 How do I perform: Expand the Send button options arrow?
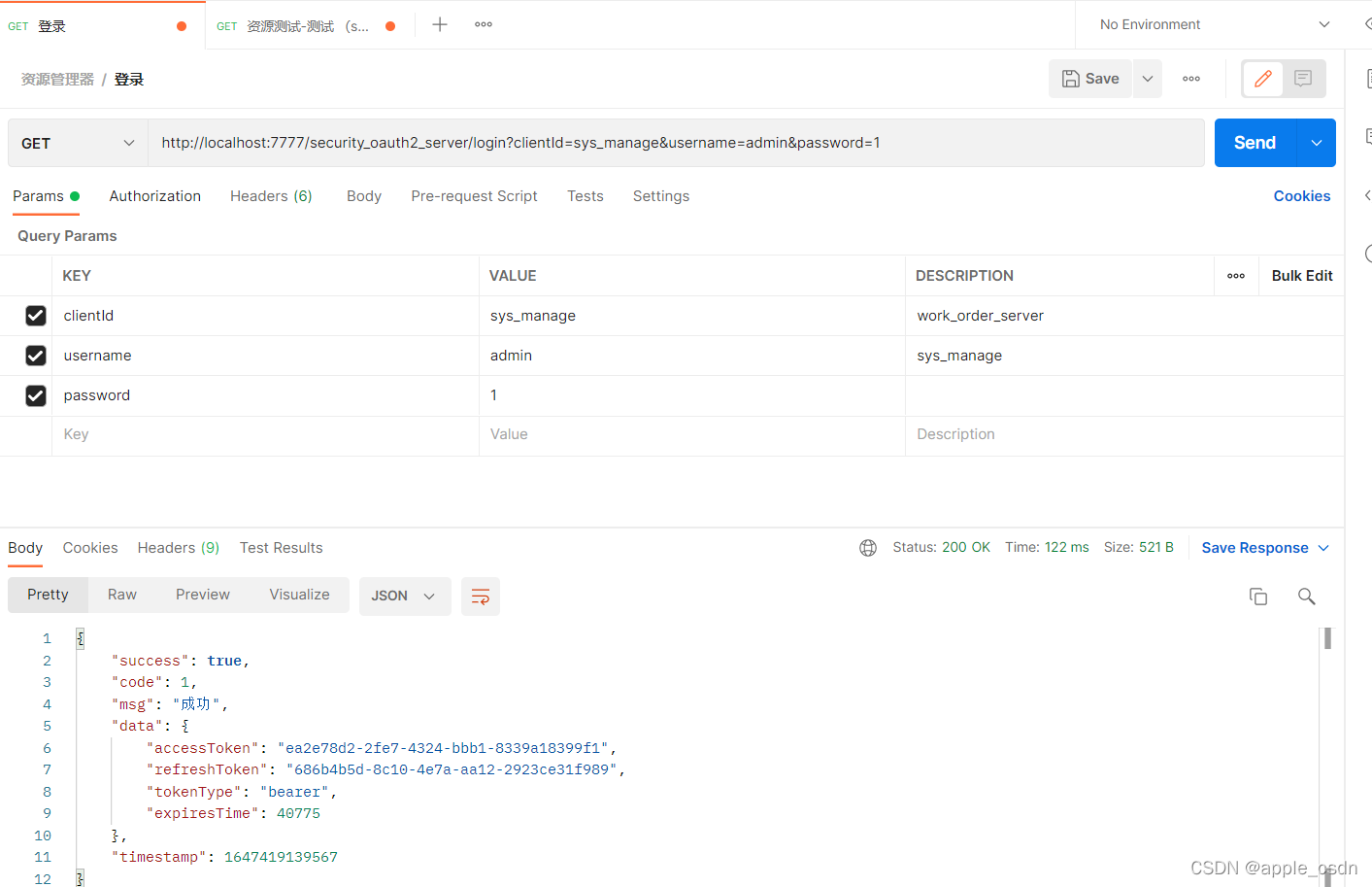click(1317, 143)
